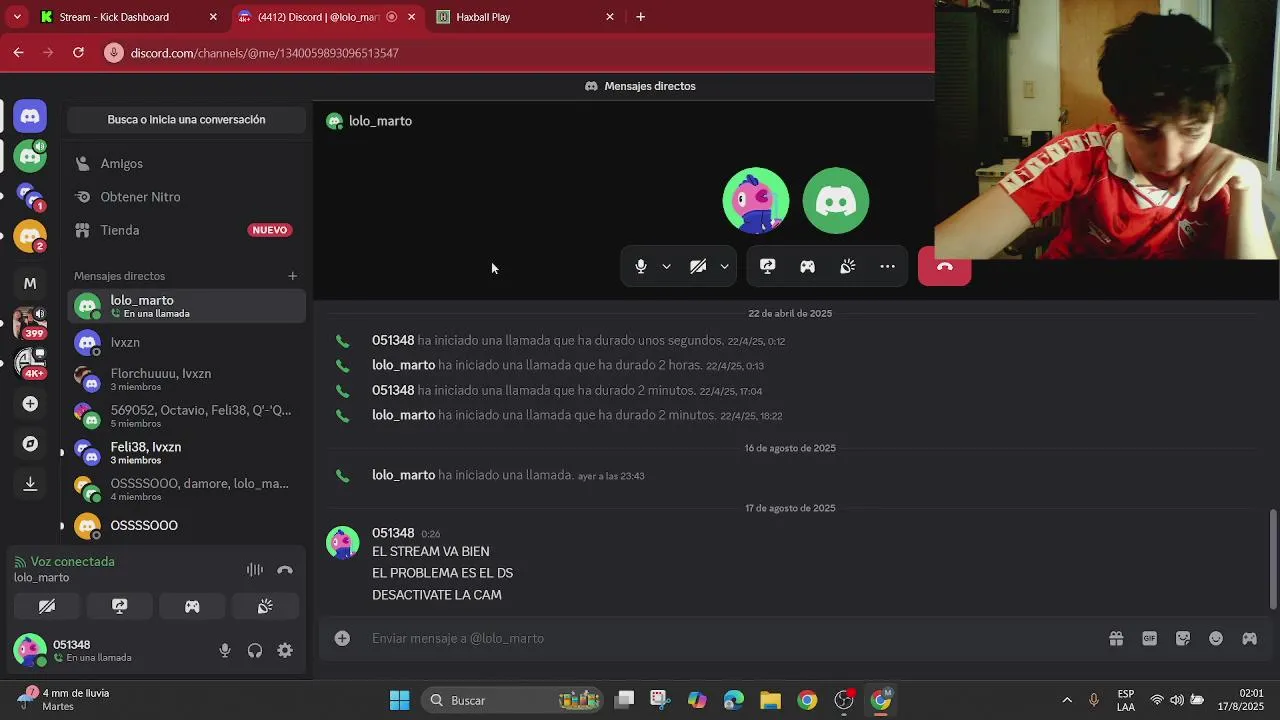Create new direct message plus icon
Image resolution: width=1280 pixels, height=720 pixels.
tap(292, 276)
